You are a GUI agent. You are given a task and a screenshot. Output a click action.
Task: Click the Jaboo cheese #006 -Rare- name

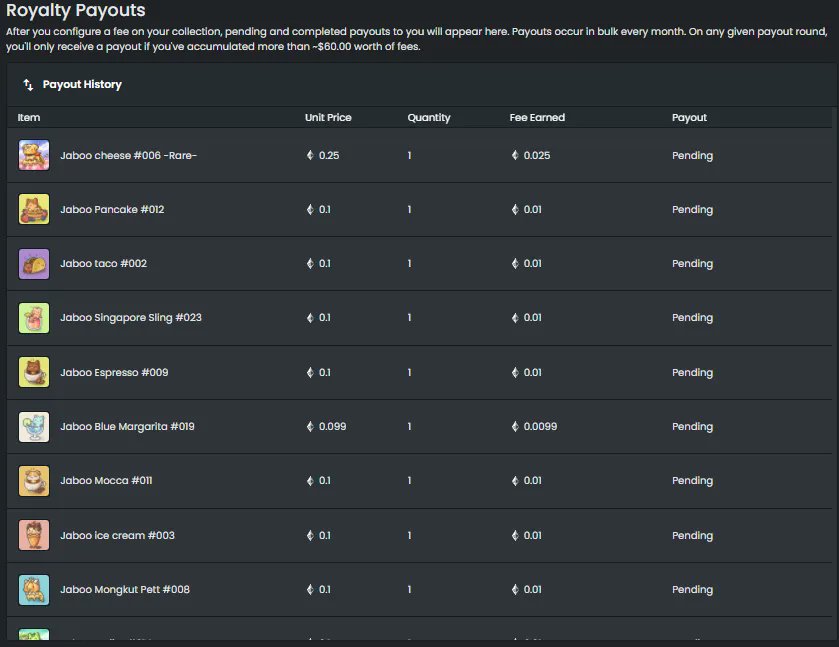pyautogui.click(x=128, y=155)
